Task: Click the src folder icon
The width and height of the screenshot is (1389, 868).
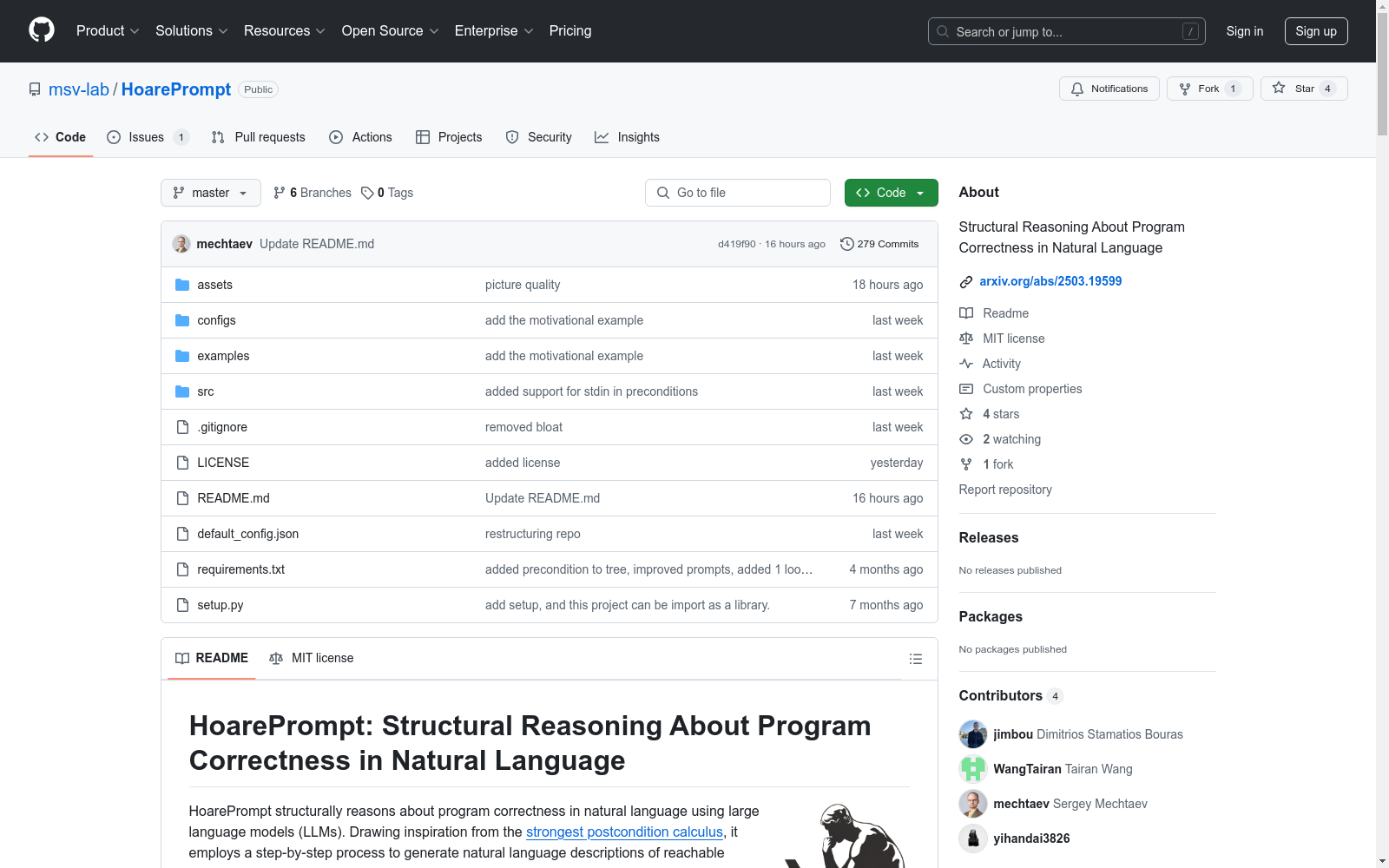Action: coord(182,391)
